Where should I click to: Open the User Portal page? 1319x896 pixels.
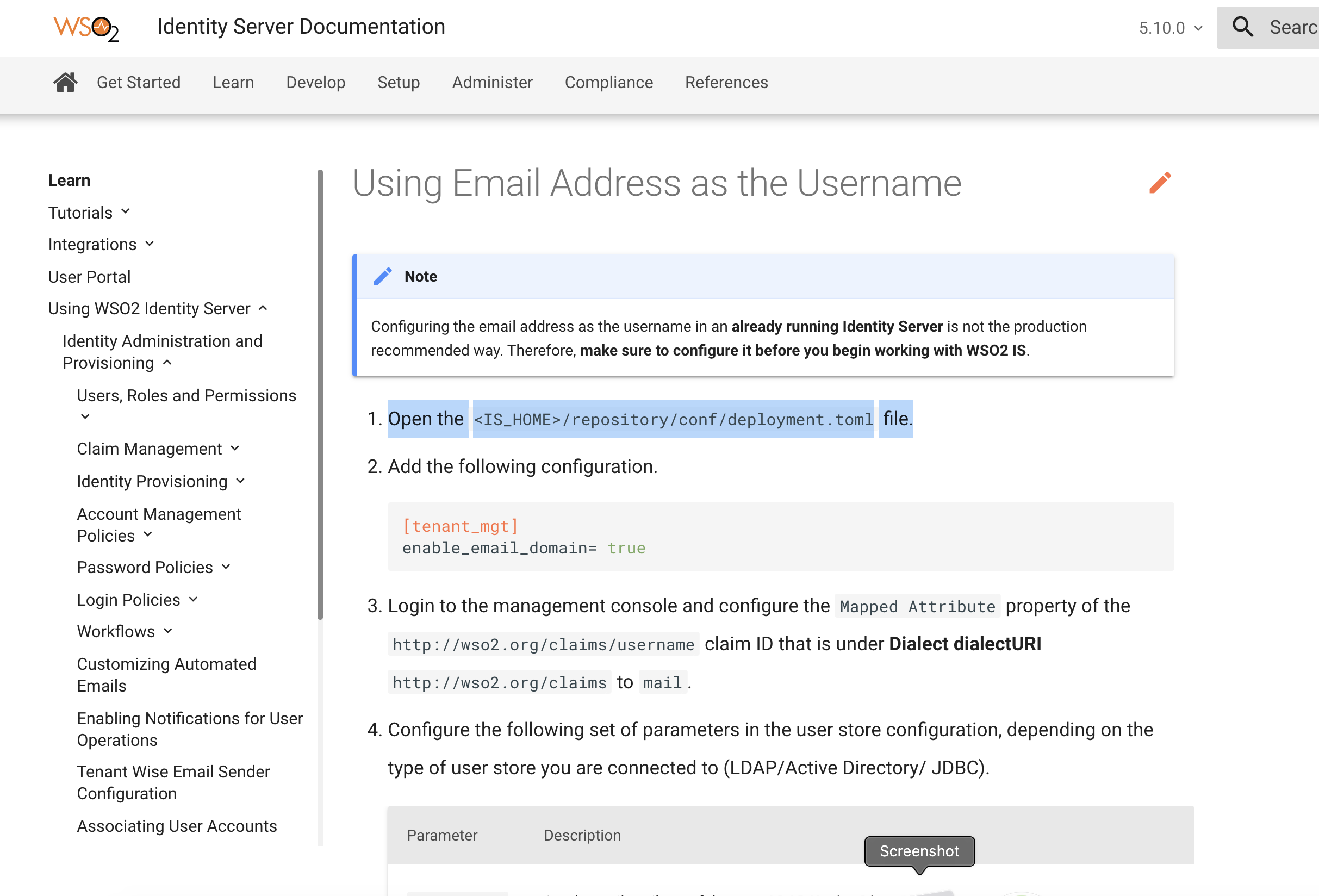coord(89,276)
